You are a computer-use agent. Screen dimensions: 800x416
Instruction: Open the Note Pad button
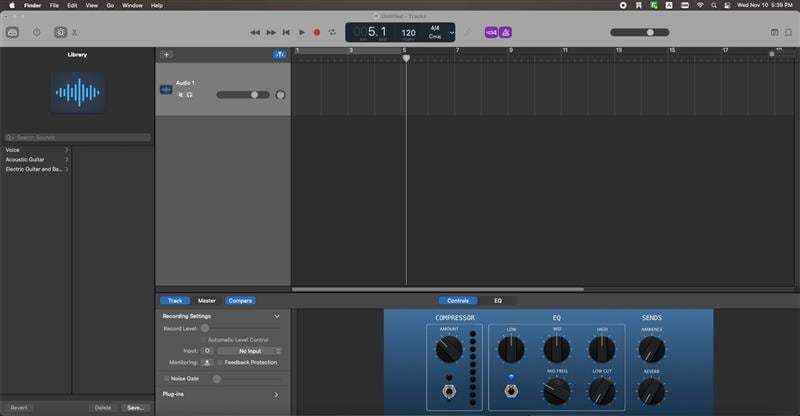click(774, 32)
